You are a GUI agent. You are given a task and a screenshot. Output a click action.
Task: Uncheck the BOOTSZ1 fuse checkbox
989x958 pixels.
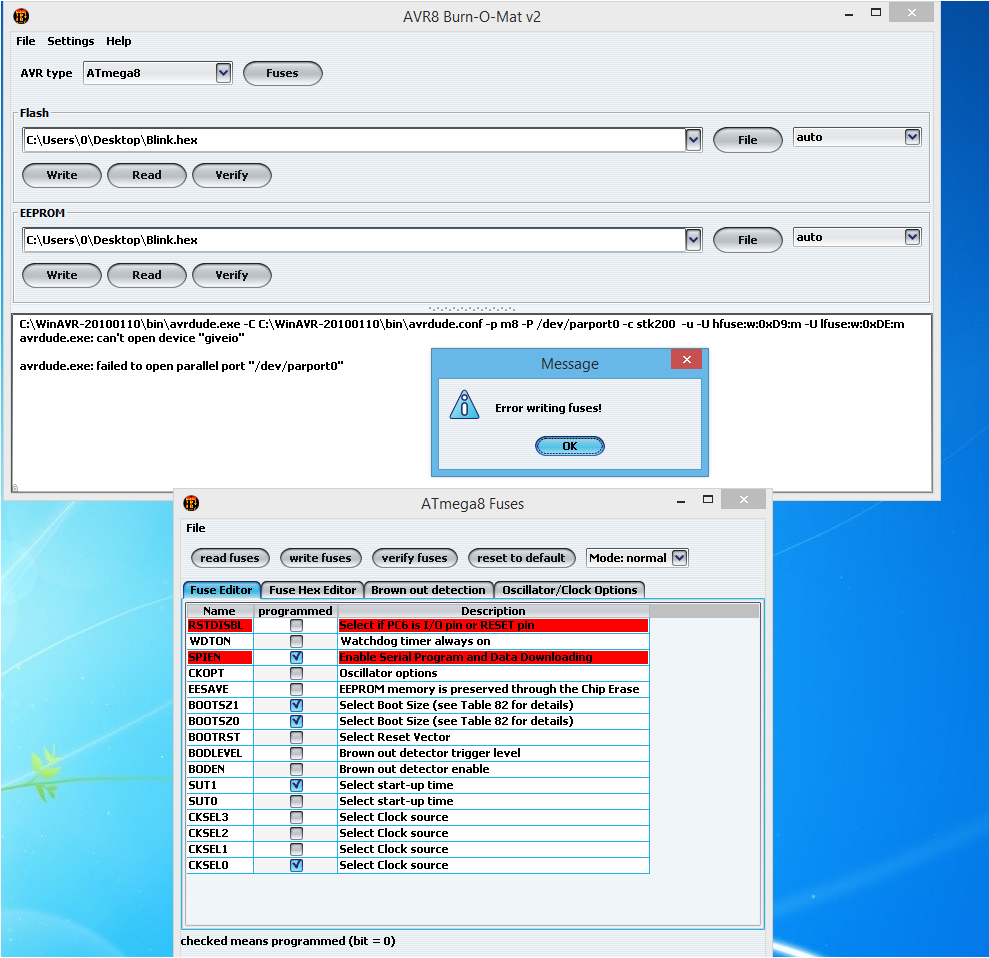pos(296,705)
